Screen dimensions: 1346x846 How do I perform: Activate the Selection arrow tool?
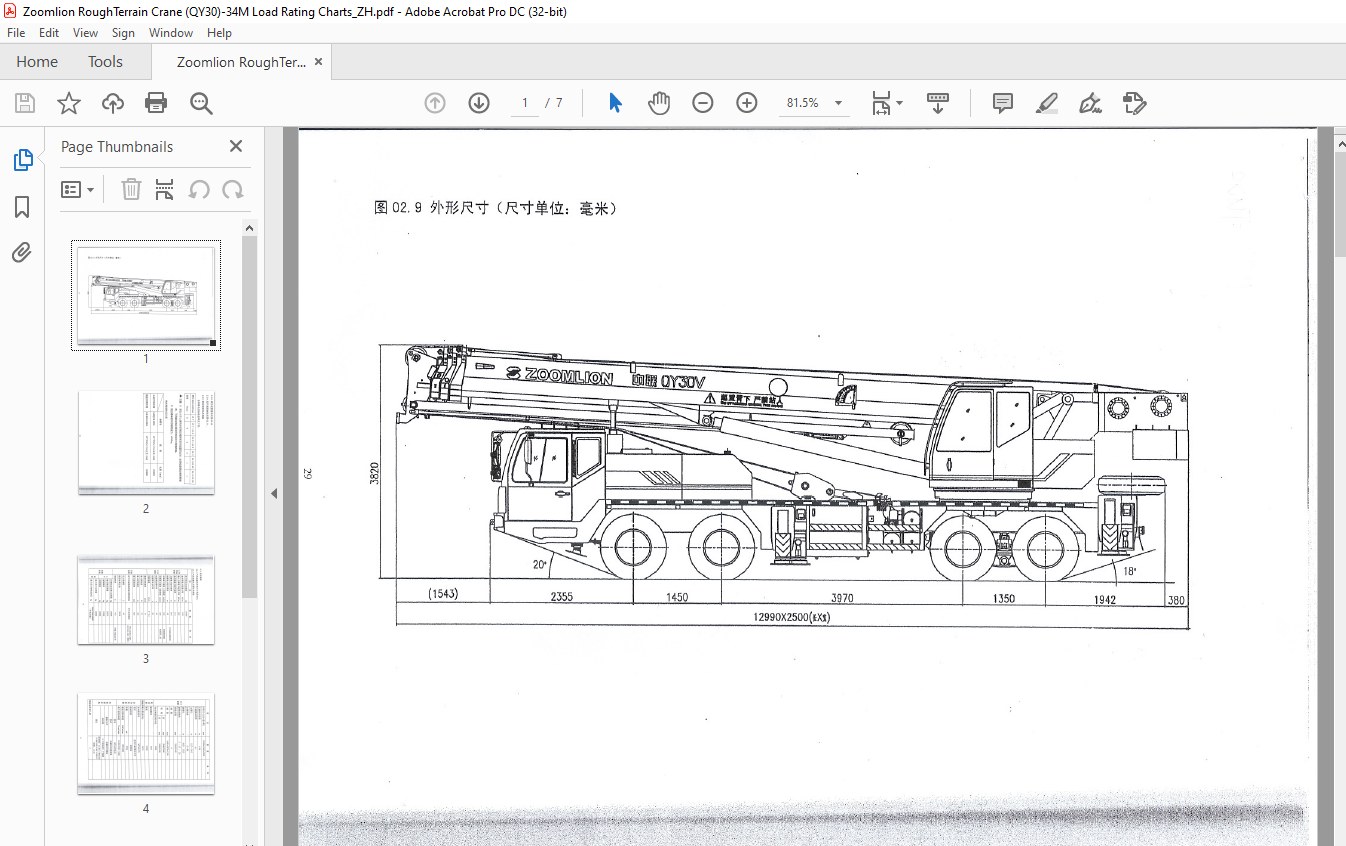pos(615,103)
